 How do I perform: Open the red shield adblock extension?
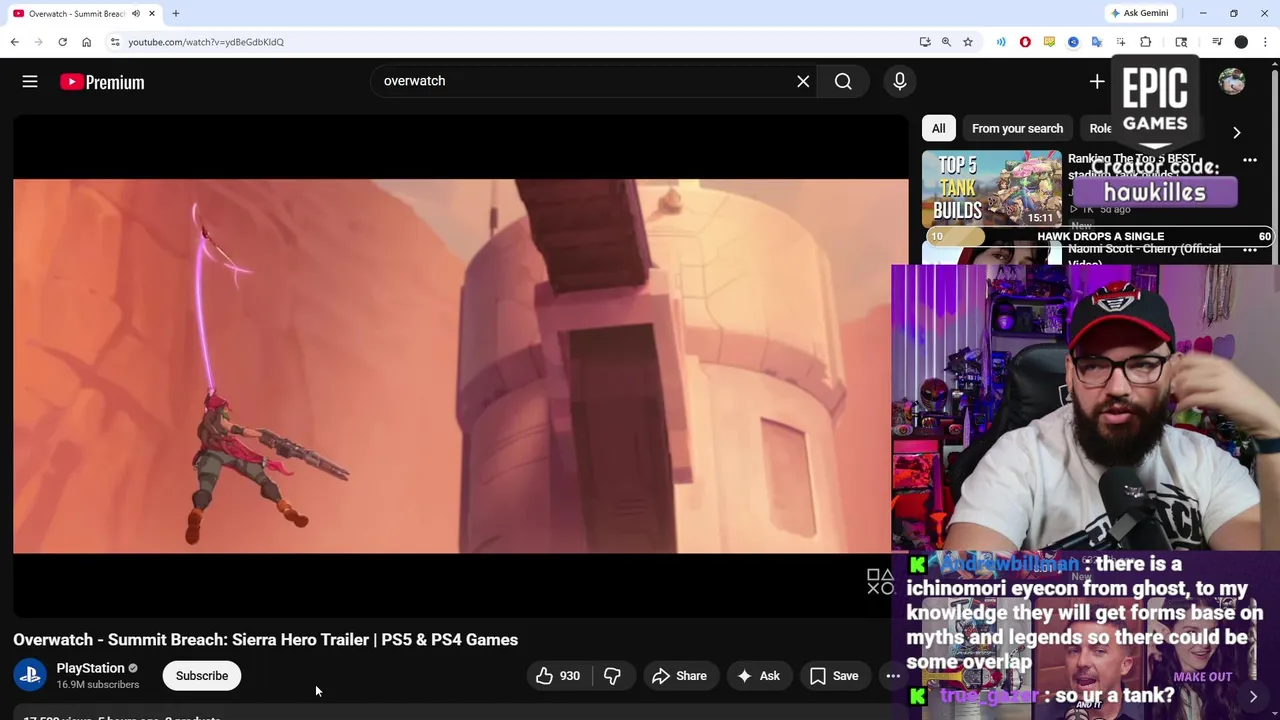1025,42
